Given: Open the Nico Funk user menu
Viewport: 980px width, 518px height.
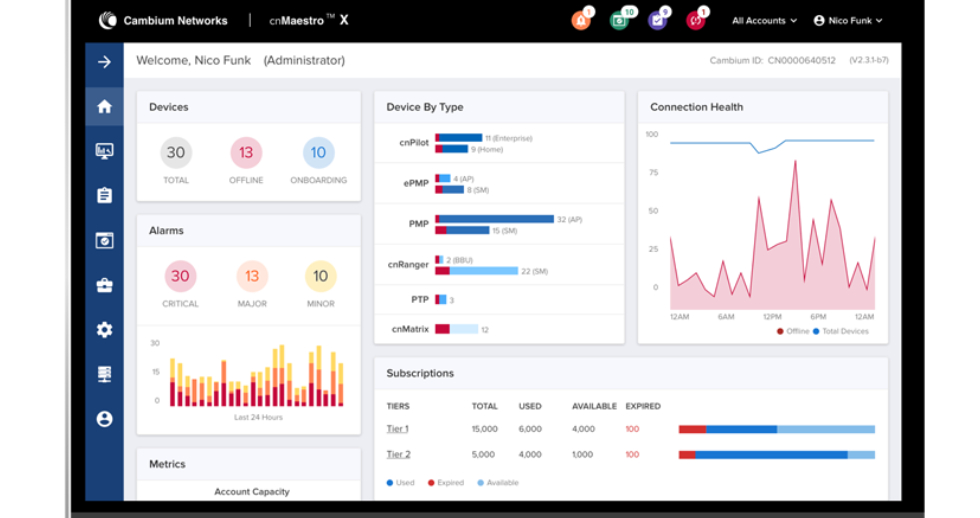Looking at the screenshot, I should (x=848, y=21).
